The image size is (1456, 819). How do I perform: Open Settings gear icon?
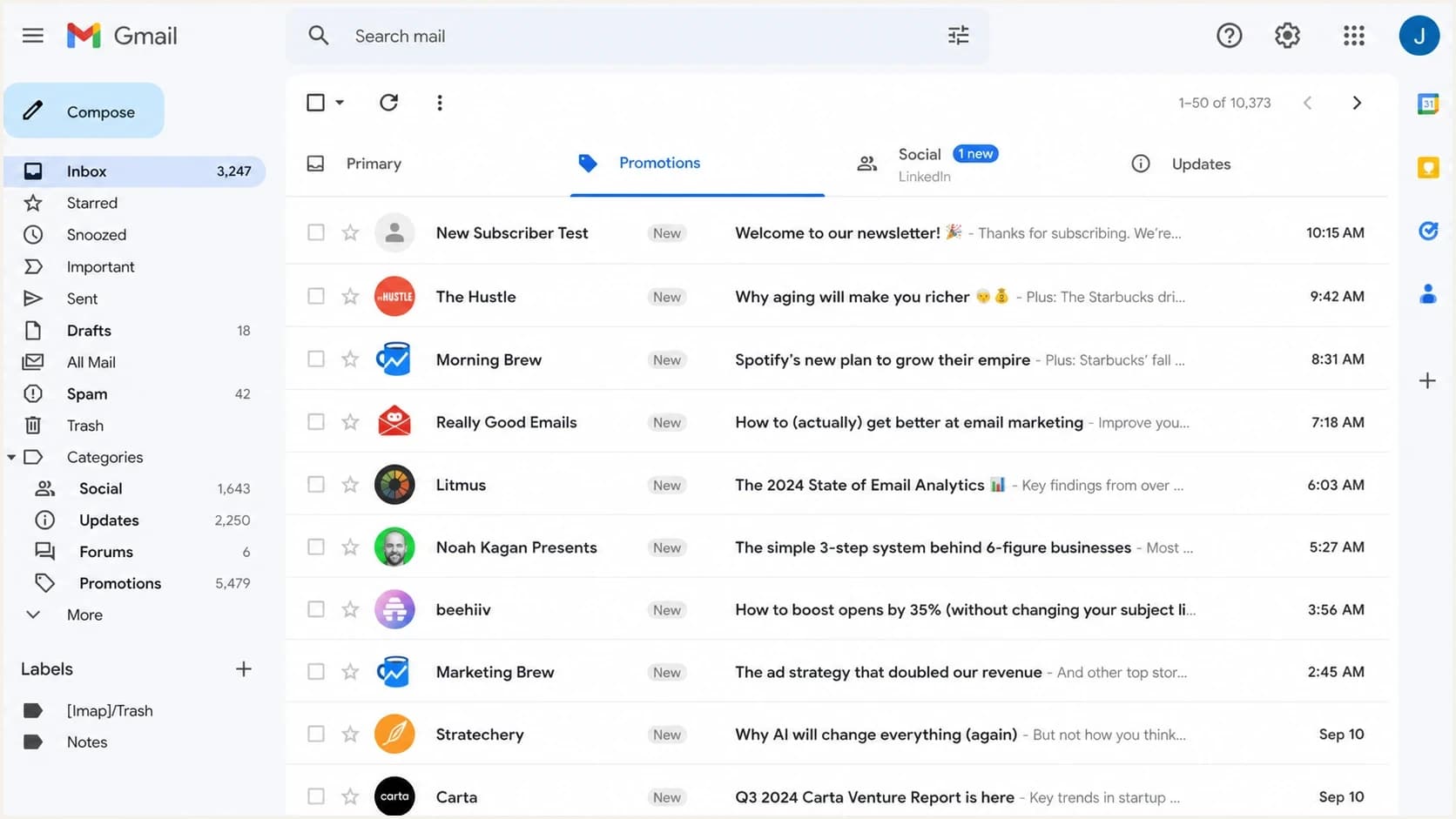(1287, 36)
